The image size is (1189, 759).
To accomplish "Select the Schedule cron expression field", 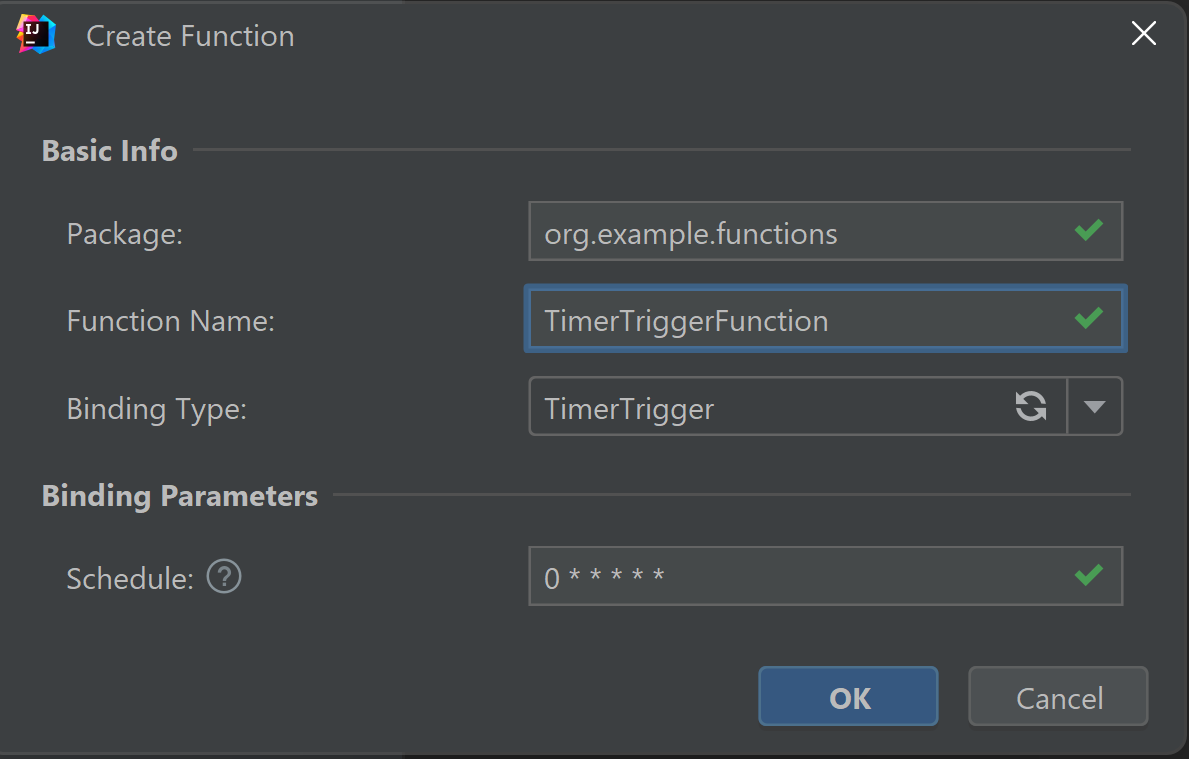I will [800, 576].
